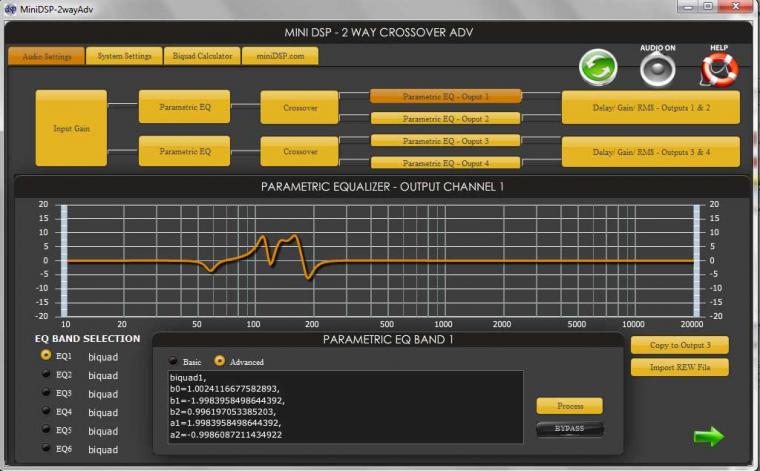Image resolution: width=760 pixels, height=471 pixels.
Task: Select the EQ6 band radio button
Action: pos(46,448)
